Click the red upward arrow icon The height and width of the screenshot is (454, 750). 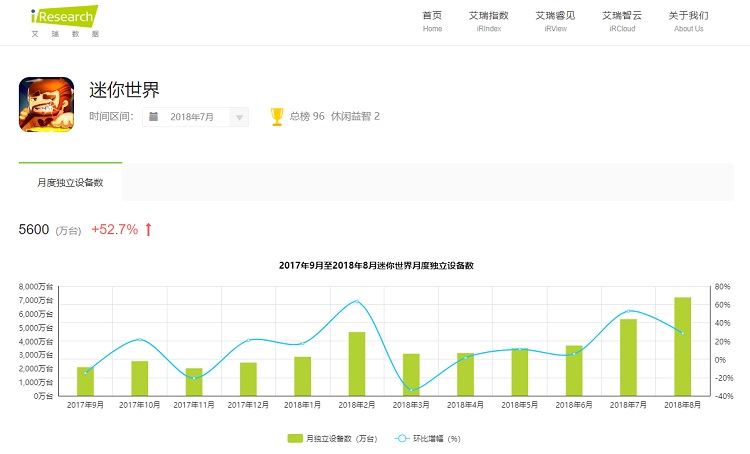(148, 230)
